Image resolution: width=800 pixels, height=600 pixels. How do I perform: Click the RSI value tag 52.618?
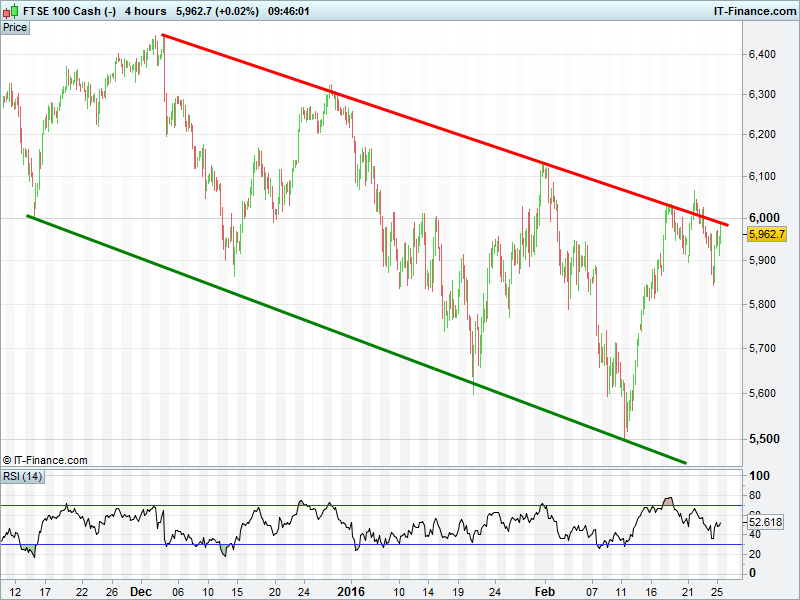tap(765, 522)
